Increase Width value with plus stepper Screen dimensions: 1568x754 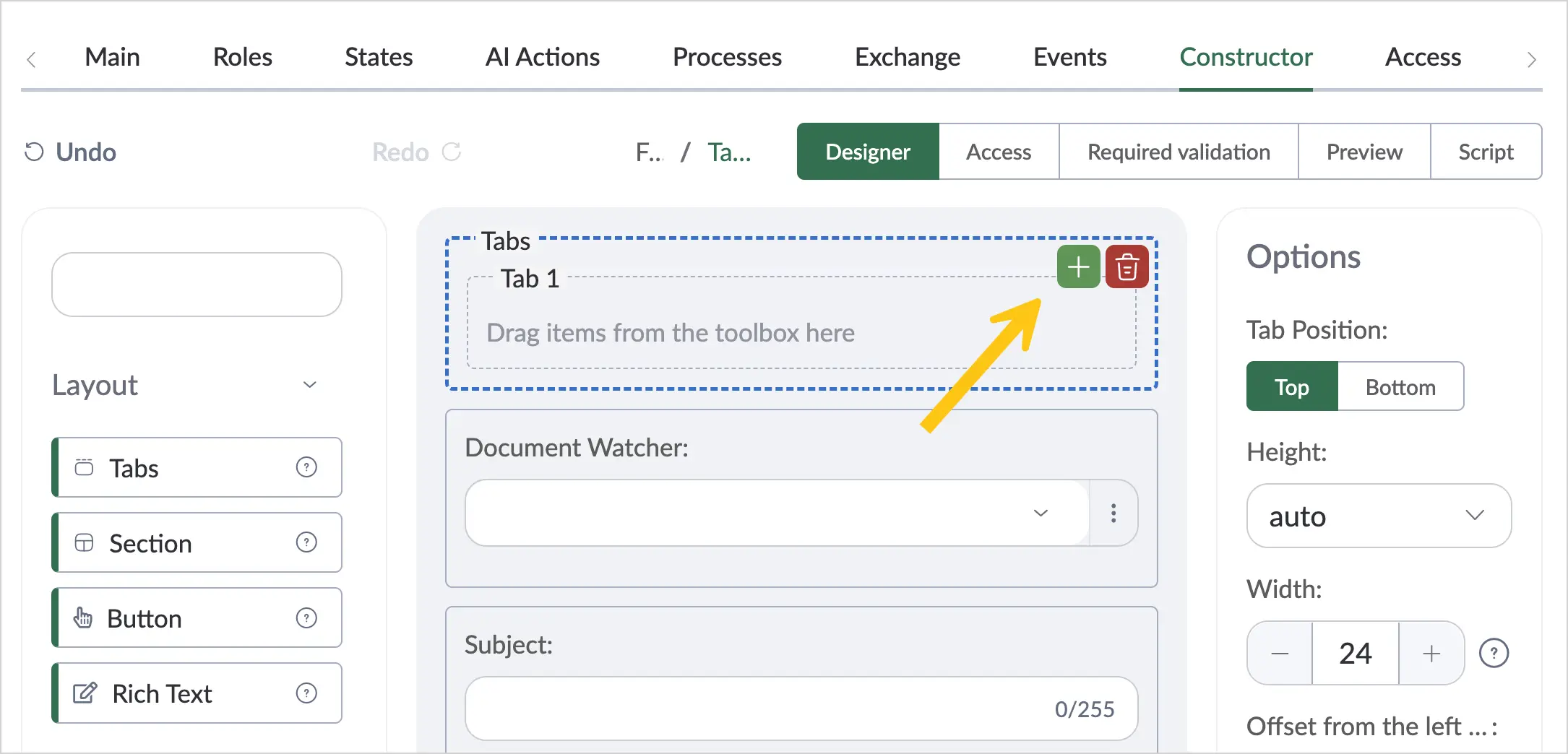pyautogui.click(x=1431, y=654)
